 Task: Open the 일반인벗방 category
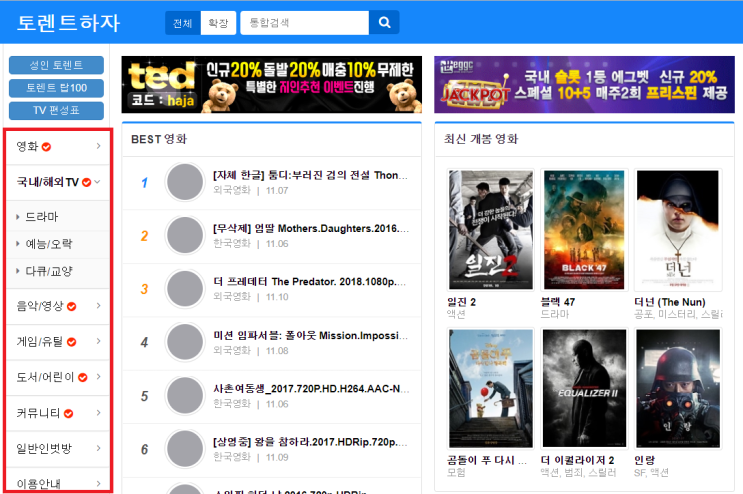(44, 448)
